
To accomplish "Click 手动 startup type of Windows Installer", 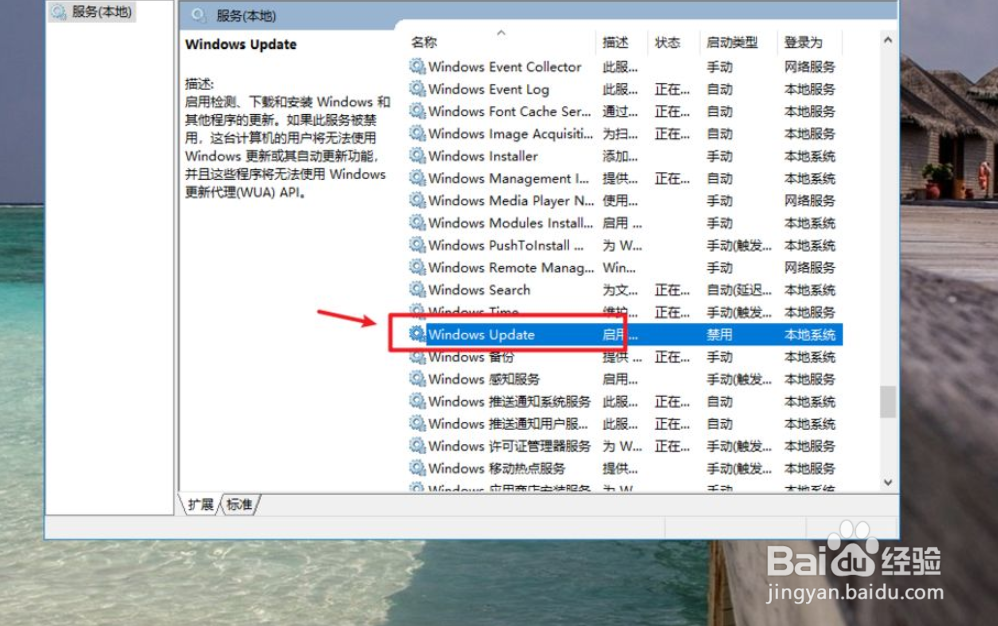I will click(x=719, y=156).
